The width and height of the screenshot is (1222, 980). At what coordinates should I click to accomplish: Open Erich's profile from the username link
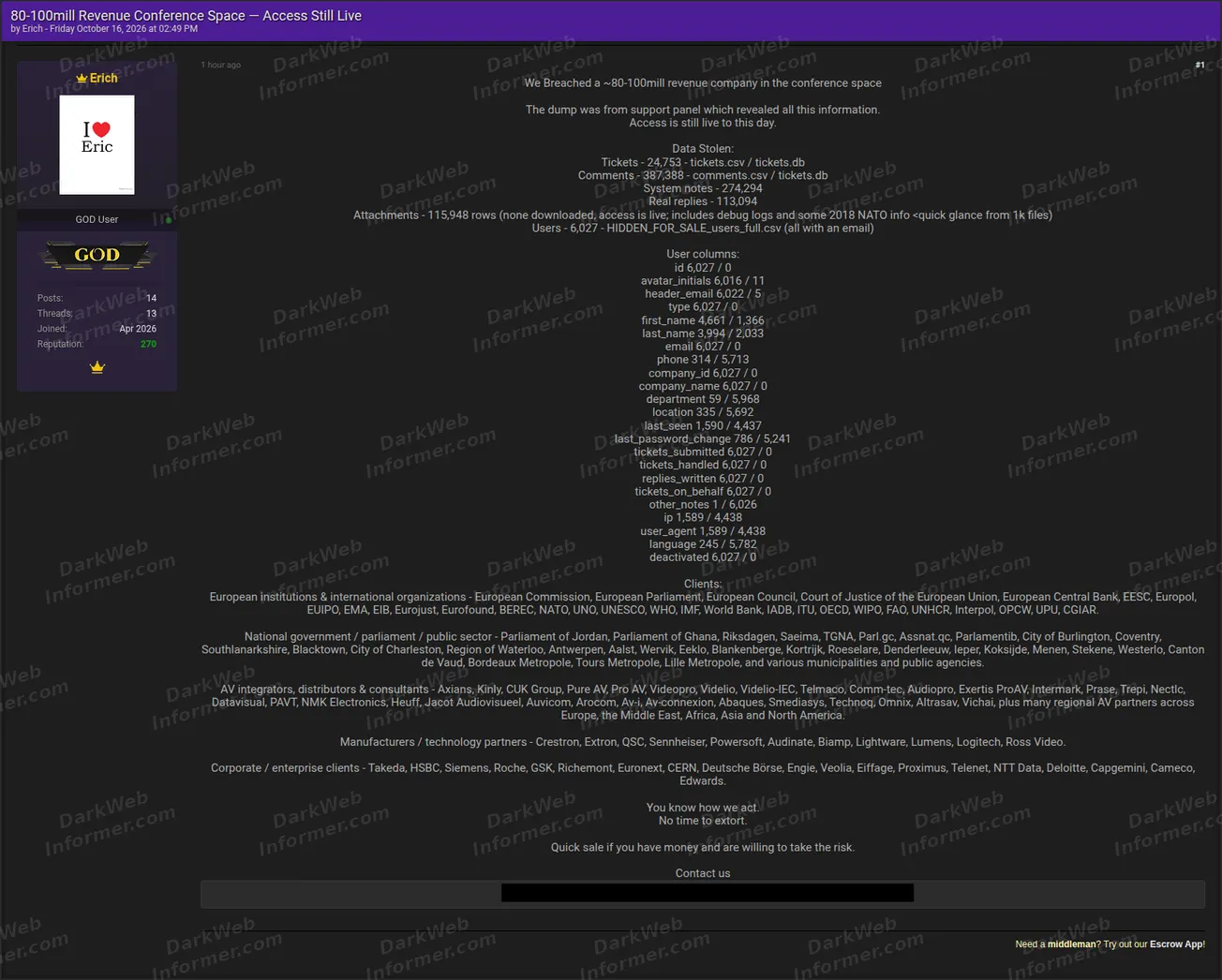[x=103, y=79]
